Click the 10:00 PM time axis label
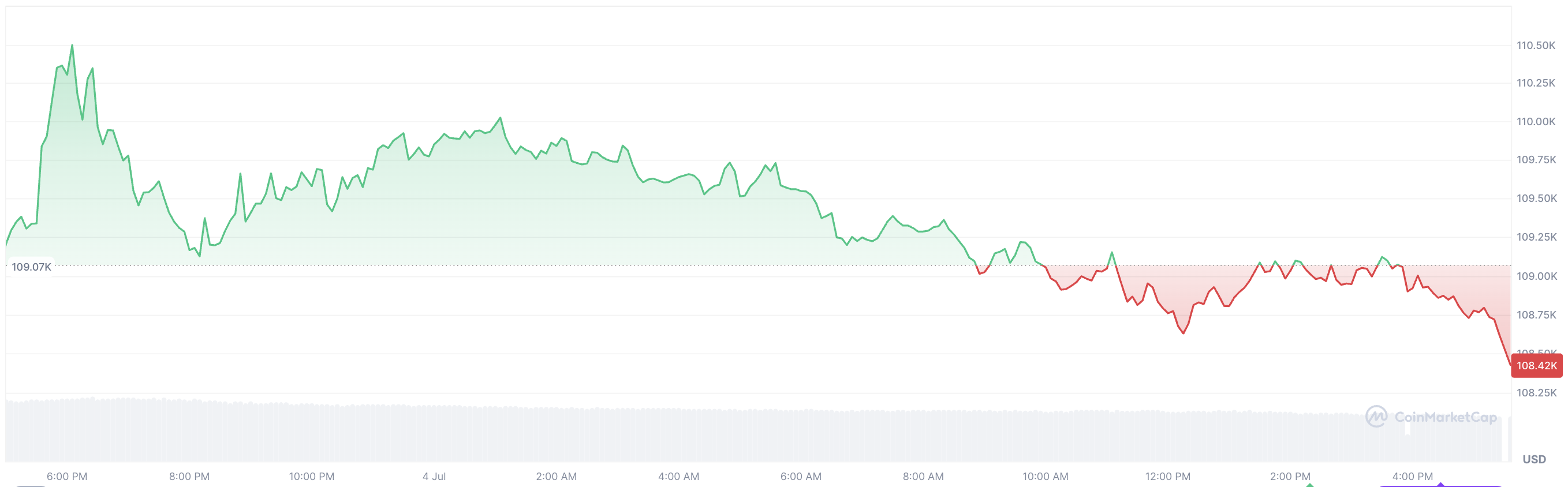Screen dimensions: 1568x487 click(312, 476)
